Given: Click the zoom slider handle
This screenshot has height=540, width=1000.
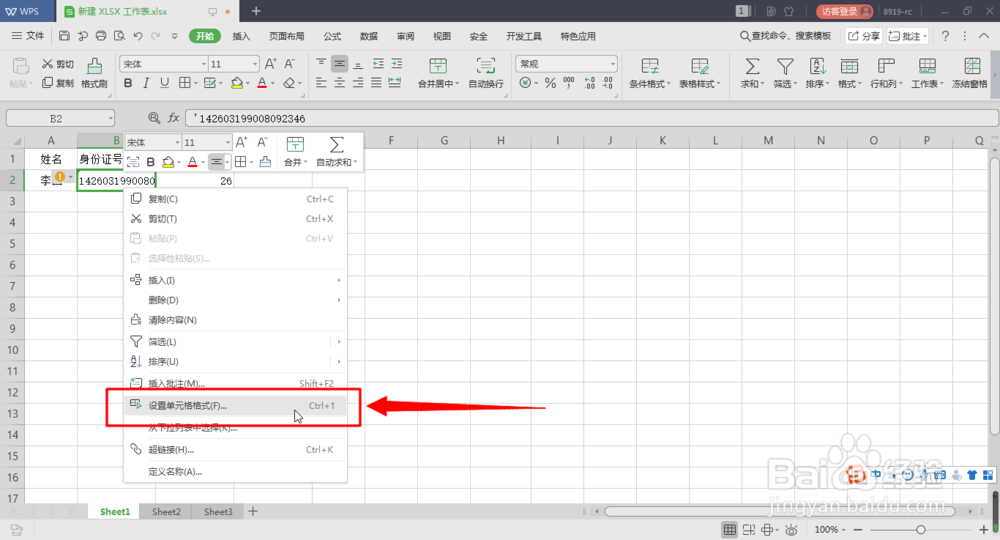Looking at the screenshot, I should (920, 530).
